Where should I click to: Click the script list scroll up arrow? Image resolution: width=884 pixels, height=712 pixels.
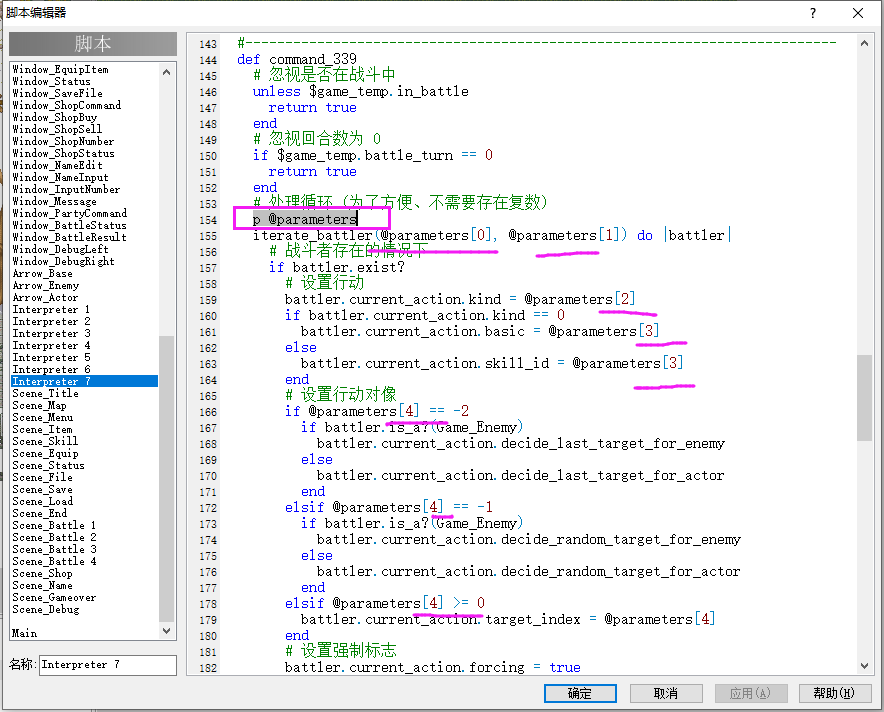pos(166,72)
